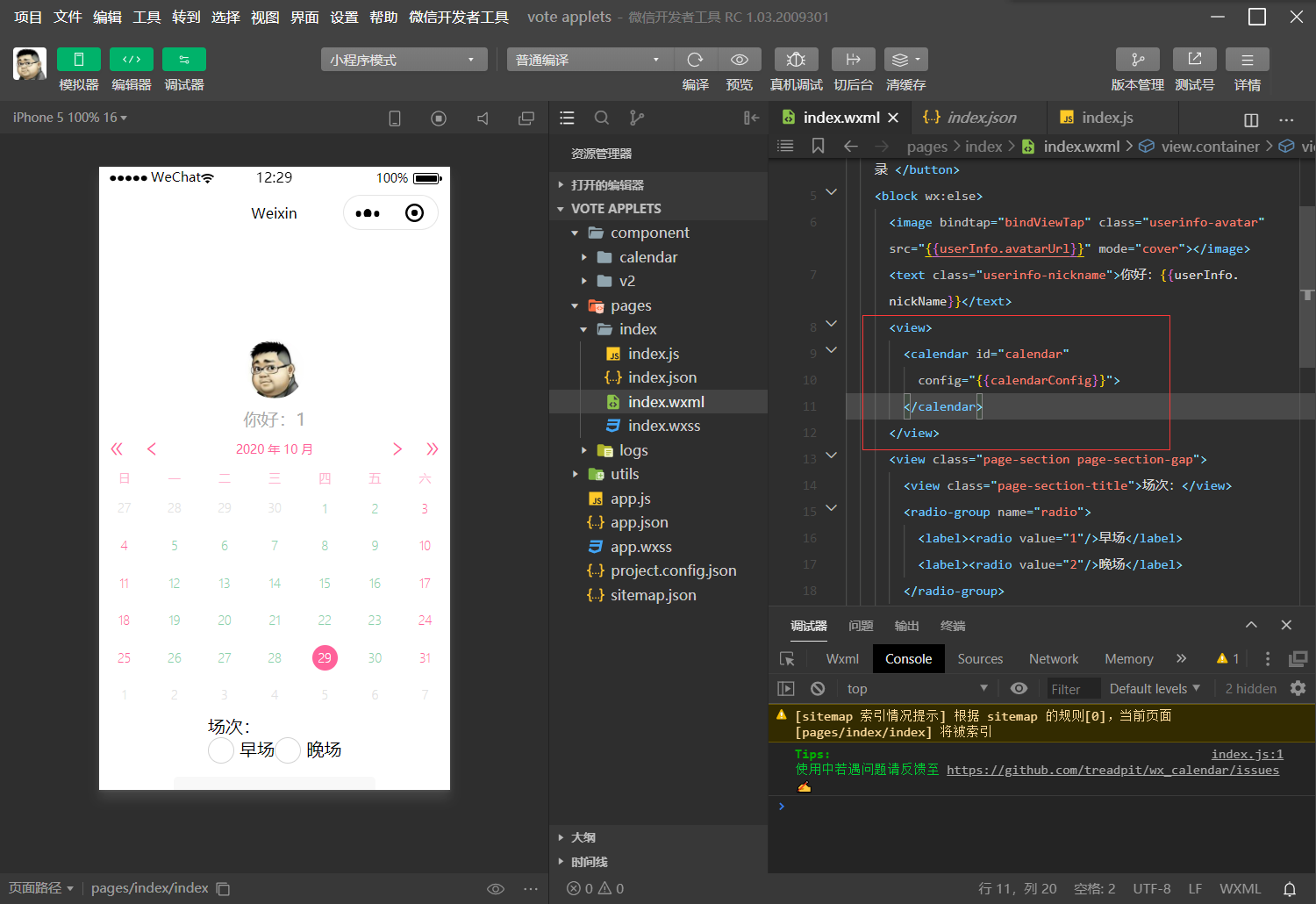Click the search icon above the file explorer
The width and height of the screenshot is (1316, 904).
tap(602, 117)
